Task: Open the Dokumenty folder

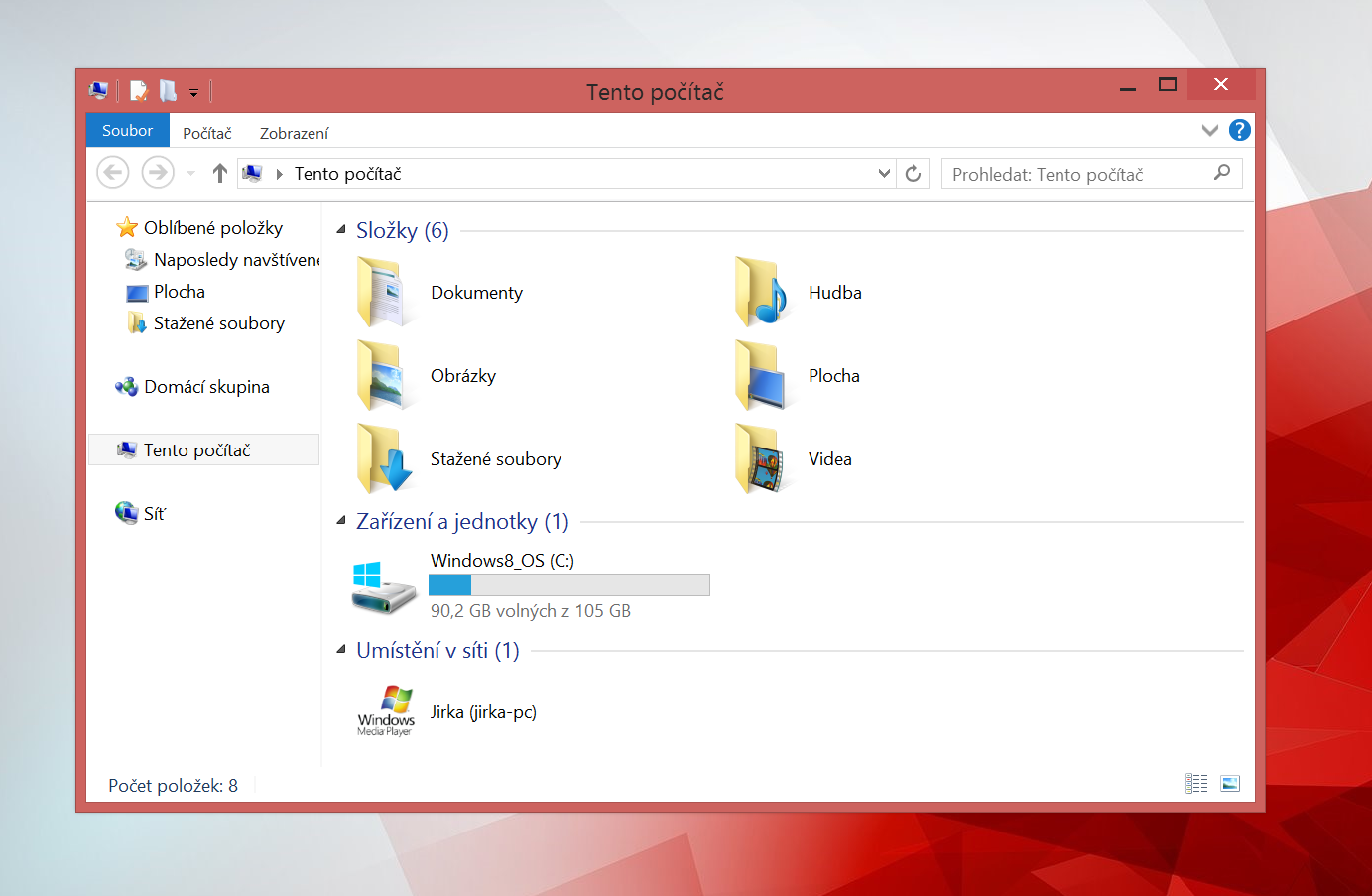Action: tap(476, 292)
